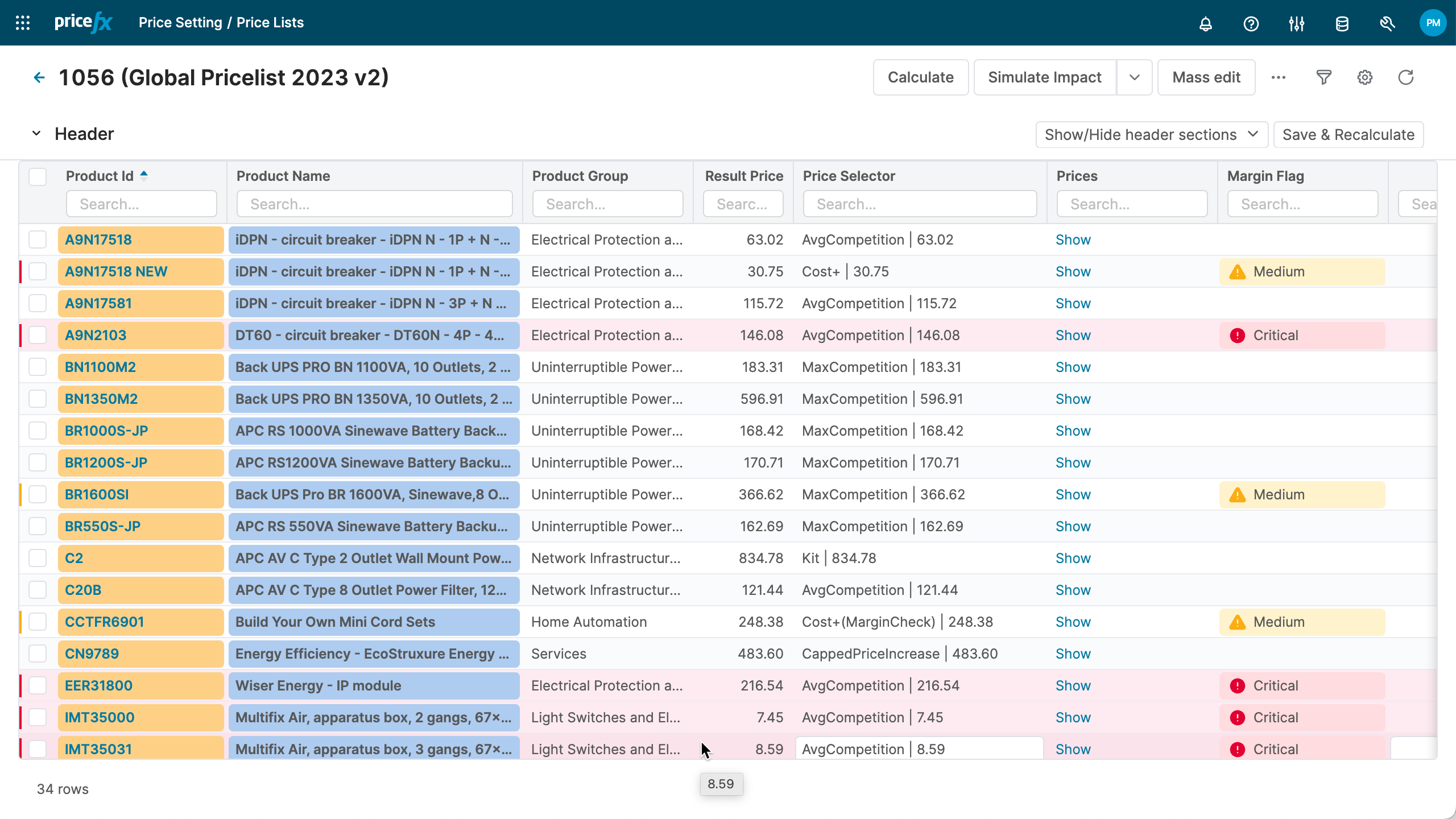Open the configuration sliders icon
Viewport: 1456px width, 819px height.
[x=1296, y=23]
